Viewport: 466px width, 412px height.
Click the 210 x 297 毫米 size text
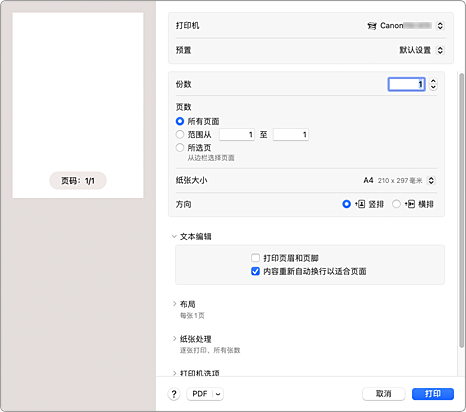400,181
